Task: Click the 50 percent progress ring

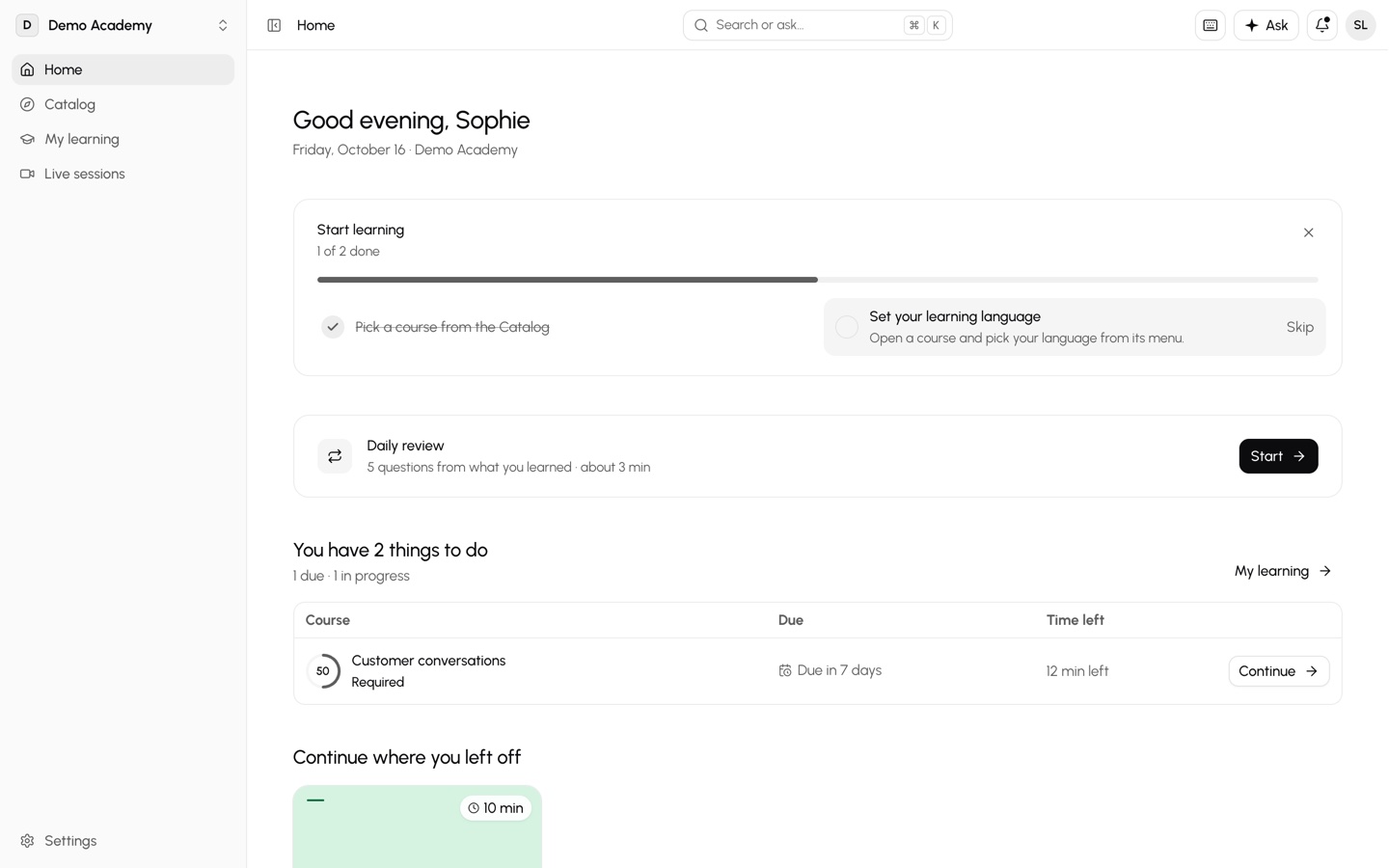Action: click(323, 671)
